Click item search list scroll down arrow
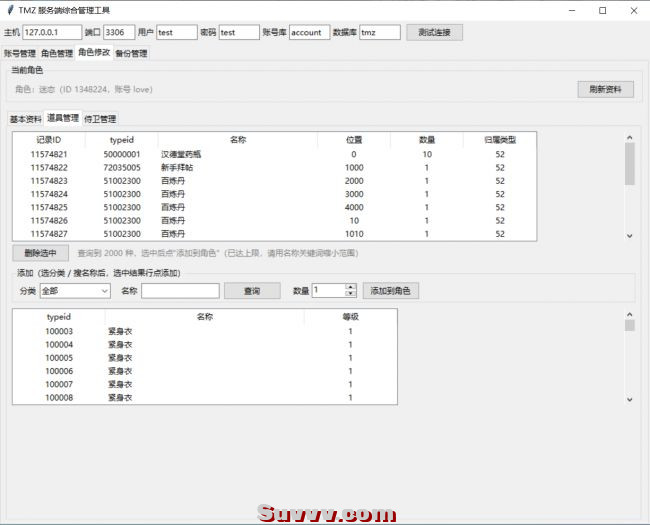650x525 pixels. point(630,399)
